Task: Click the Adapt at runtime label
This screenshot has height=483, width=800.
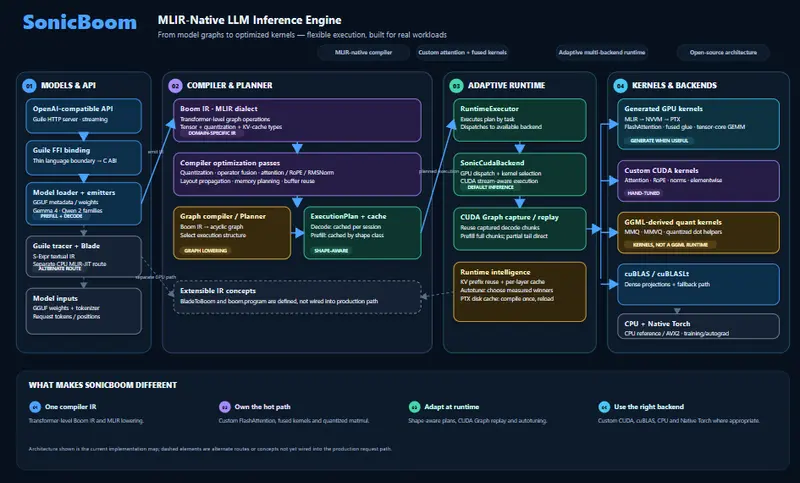Action: [x=452, y=407]
